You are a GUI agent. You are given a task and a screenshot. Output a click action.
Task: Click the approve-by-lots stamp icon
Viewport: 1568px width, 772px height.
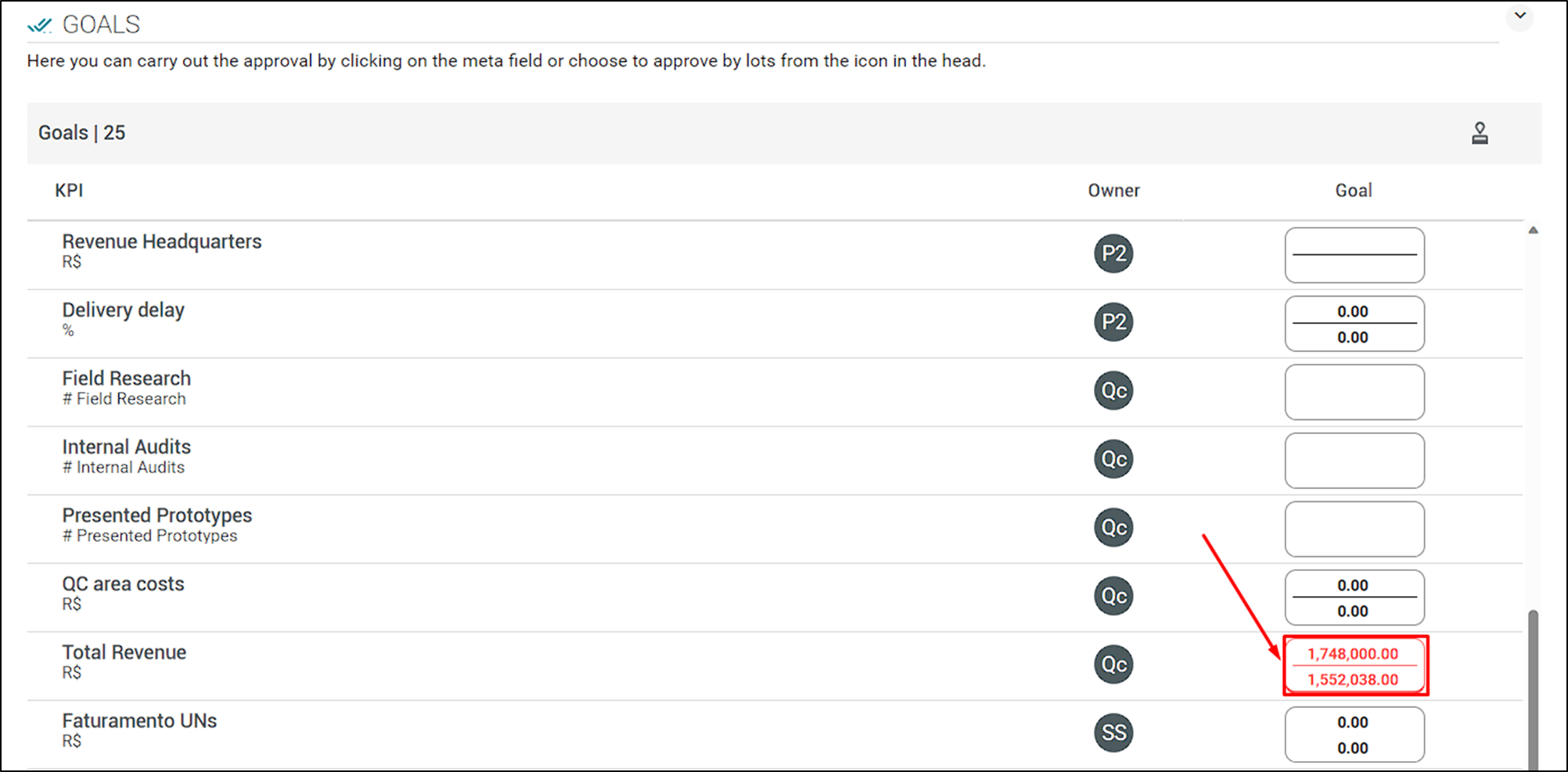coord(1480,133)
